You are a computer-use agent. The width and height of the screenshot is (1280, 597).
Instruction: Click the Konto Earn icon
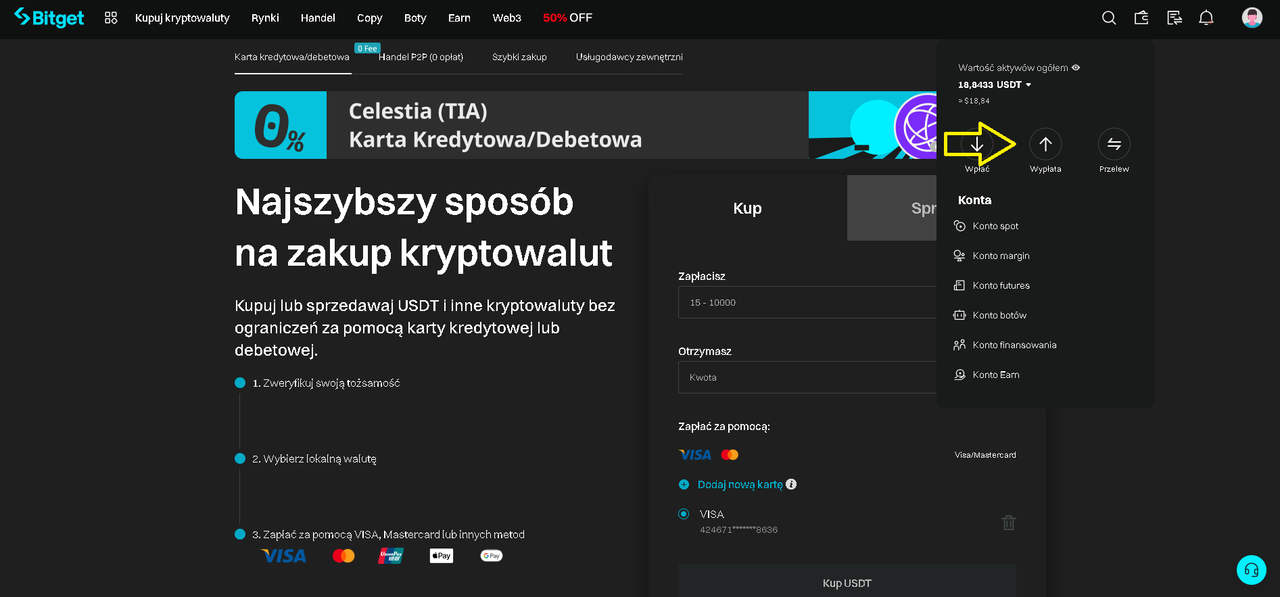pos(960,375)
